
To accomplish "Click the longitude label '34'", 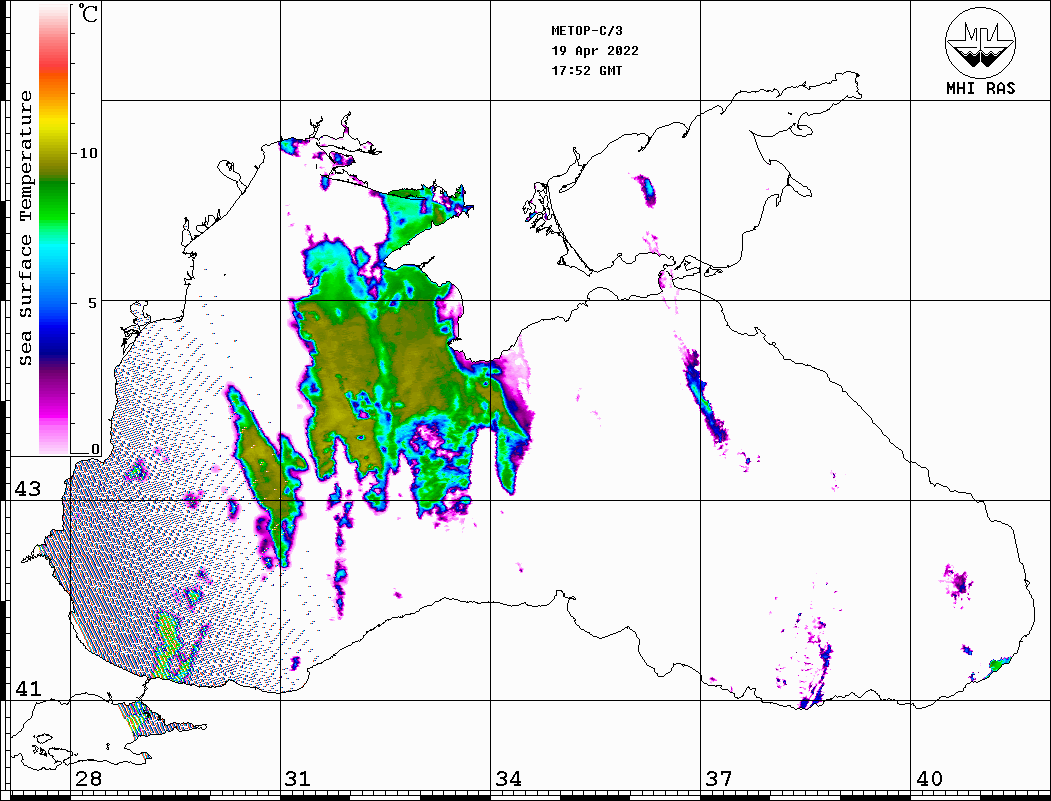I will 508,779.
